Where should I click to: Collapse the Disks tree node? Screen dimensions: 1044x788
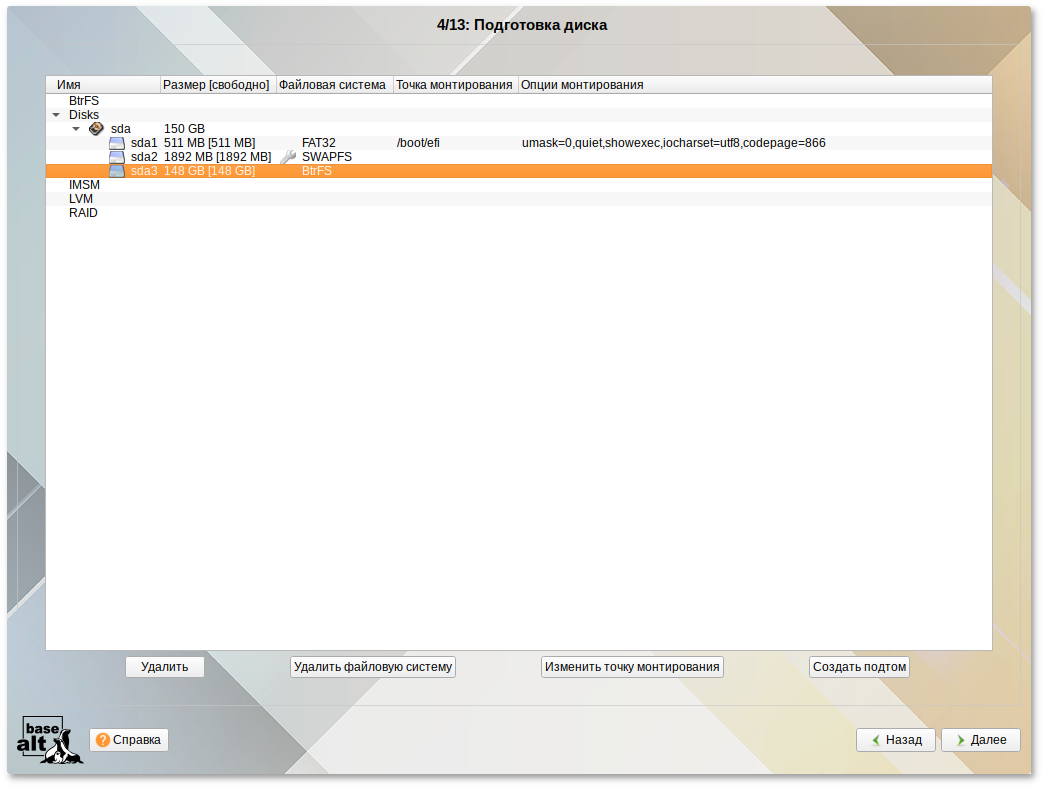click(x=56, y=115)
